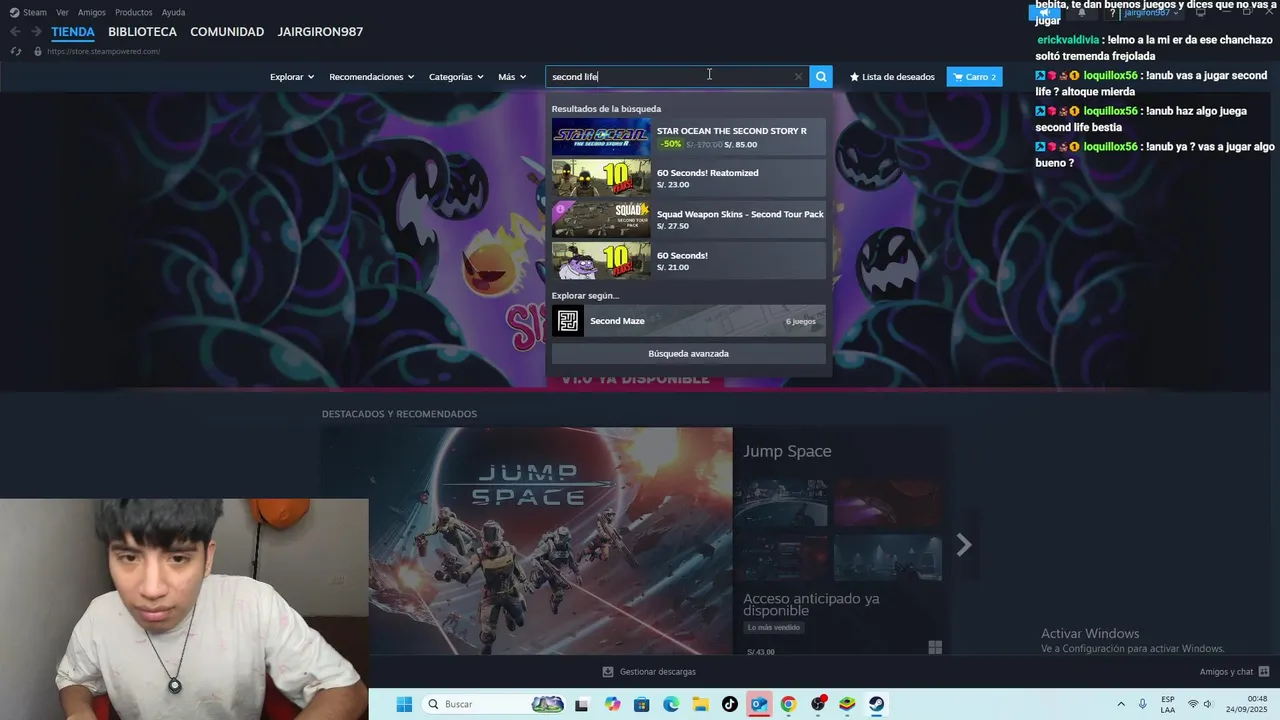This screenshot has width=1280, height=720.
Task: Open OBS Studio from the taskbar
Action: click(818, 704)
